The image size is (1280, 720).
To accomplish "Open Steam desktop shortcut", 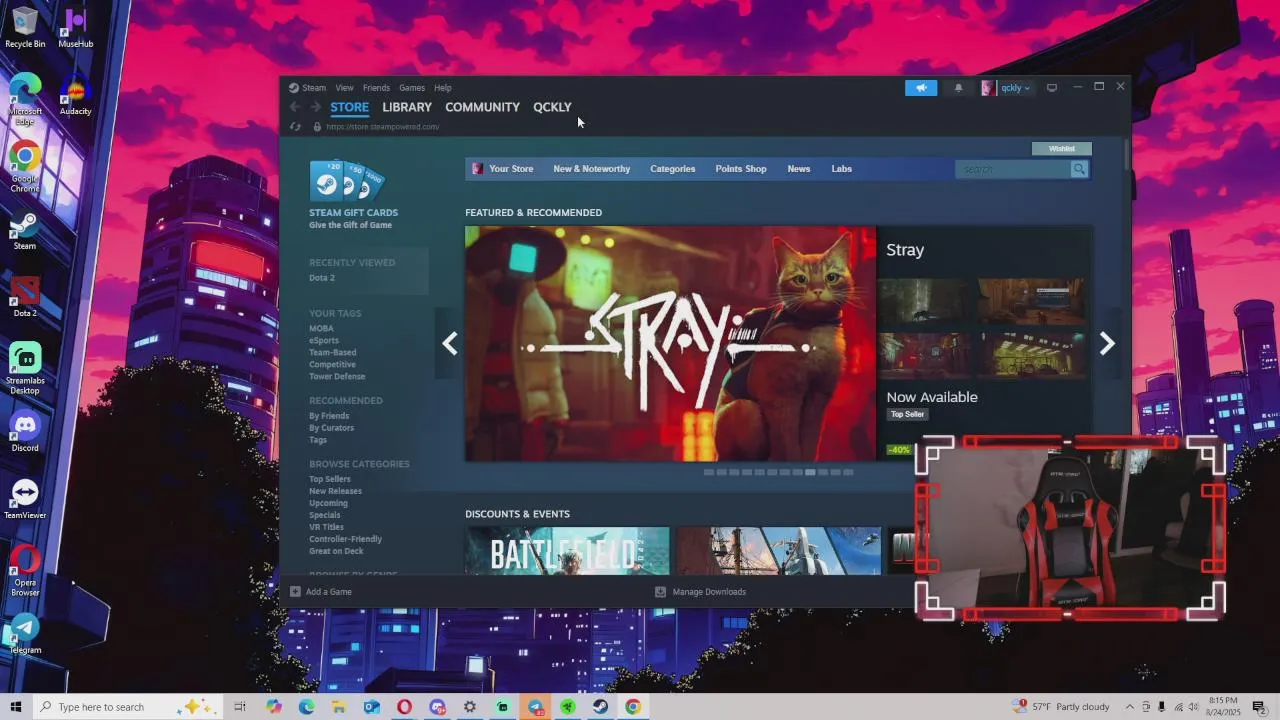I will point(25,230).
